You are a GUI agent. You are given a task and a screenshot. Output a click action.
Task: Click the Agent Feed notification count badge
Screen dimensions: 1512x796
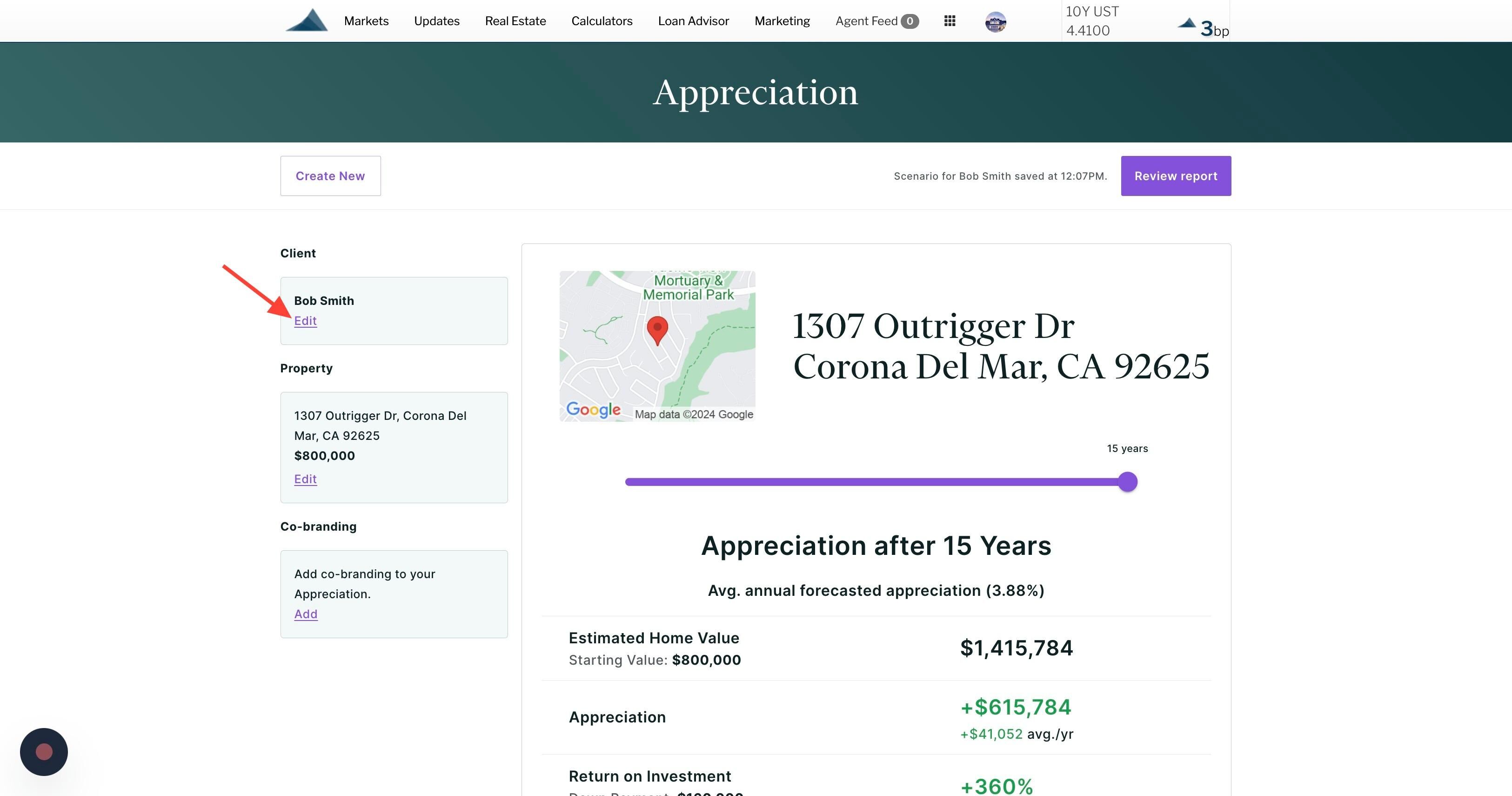pyautogui.click(x=910, y=21)
